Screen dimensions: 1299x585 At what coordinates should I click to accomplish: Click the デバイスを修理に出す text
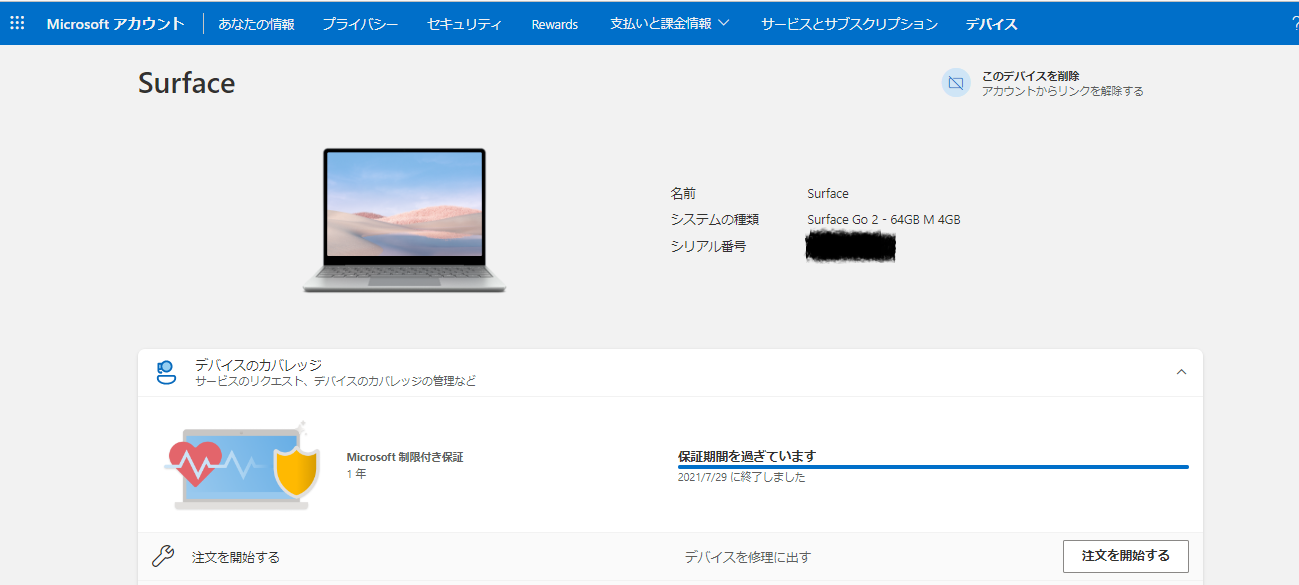point(748,557)
